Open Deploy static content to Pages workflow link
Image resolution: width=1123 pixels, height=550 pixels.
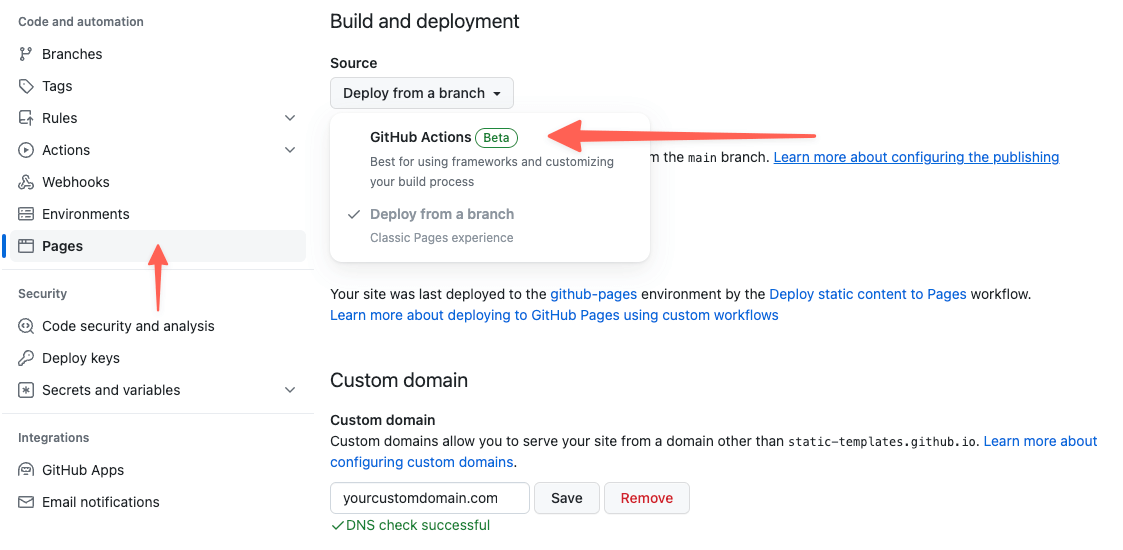(x=867, y=294)
